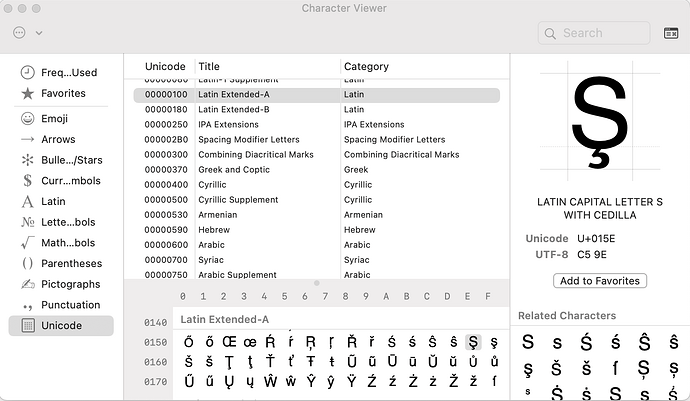Select the Syriac block row
Screen dimensions: 690x401
pos(316,260)
